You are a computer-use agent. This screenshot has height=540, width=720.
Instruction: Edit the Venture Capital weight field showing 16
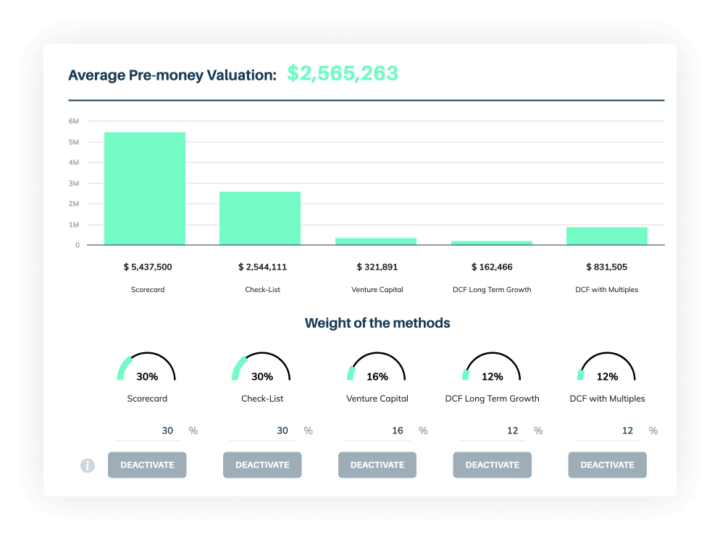377,431
